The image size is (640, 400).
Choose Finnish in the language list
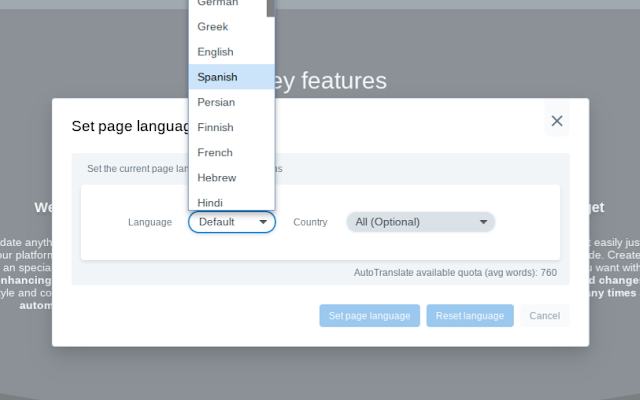pyautogui.click(x=231, y=127)
